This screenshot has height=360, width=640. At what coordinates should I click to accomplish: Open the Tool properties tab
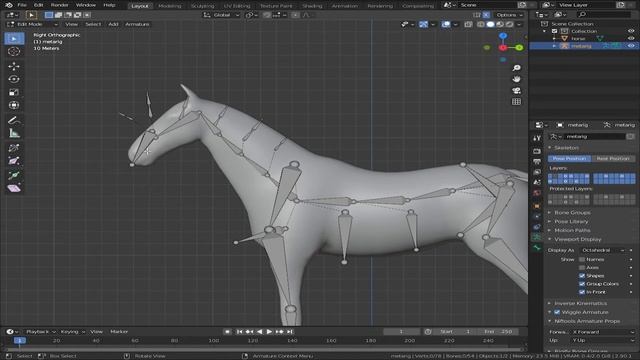tap(537, 139)
